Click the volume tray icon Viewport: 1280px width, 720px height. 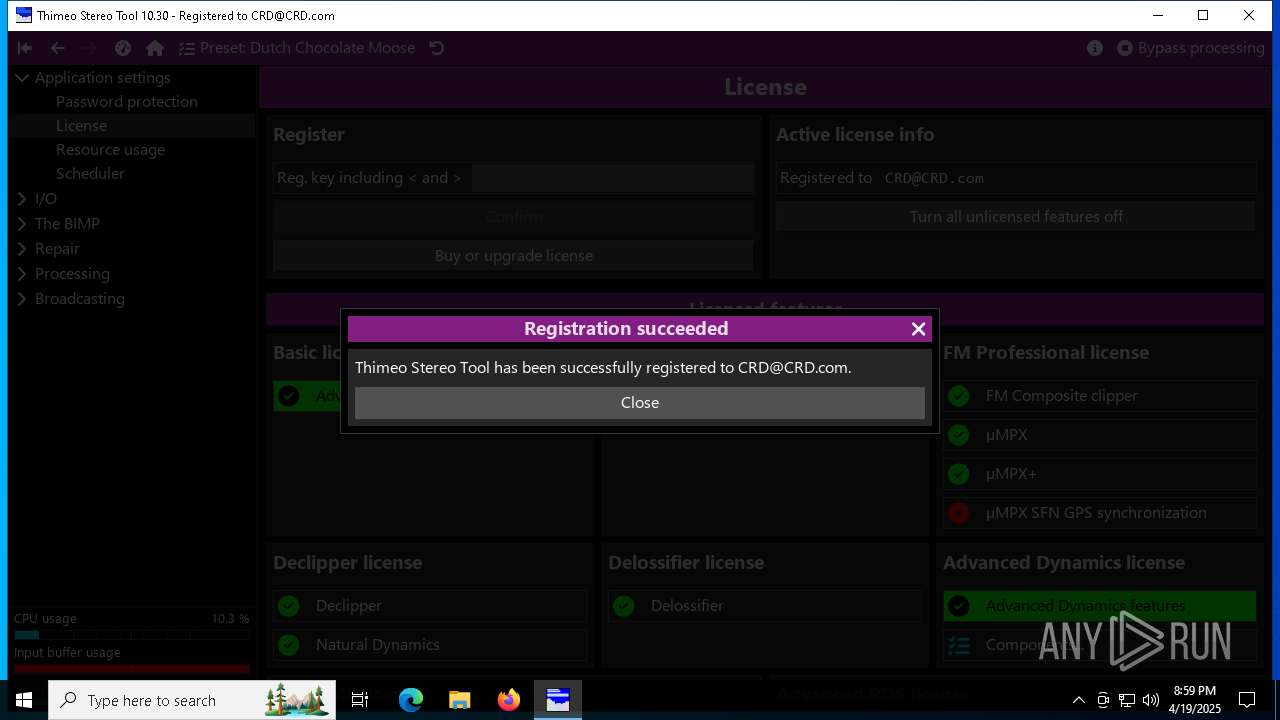pos(1151,700)
